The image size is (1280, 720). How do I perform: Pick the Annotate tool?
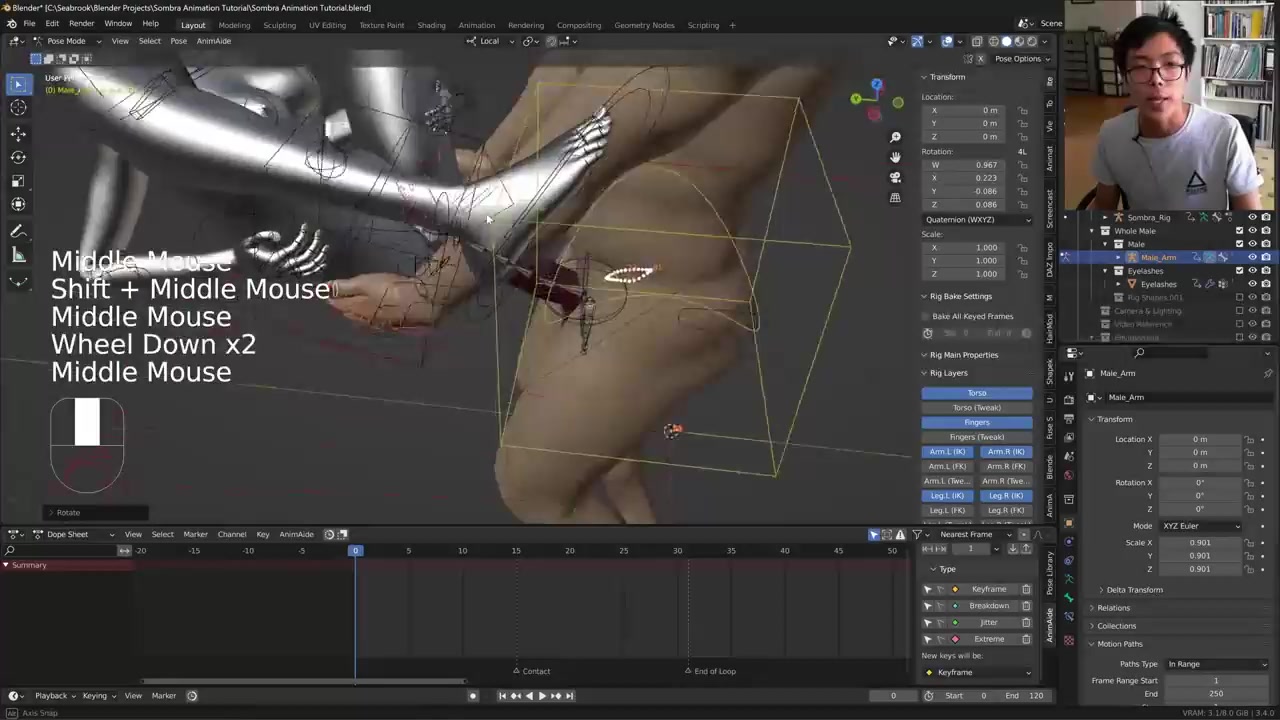pyautogui.click(x=18, y=231)
